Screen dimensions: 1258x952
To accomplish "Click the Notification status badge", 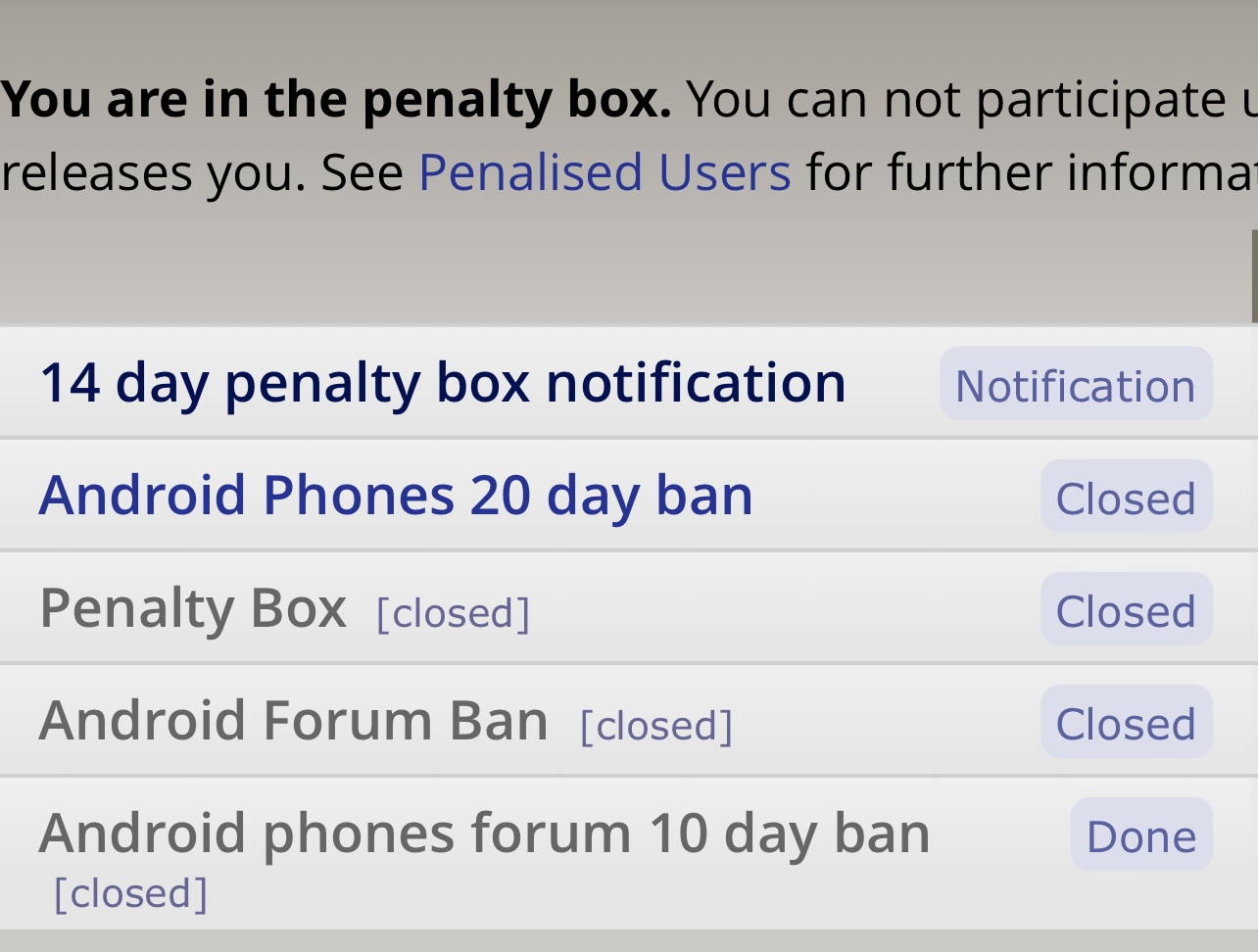I will (1076, 384).
